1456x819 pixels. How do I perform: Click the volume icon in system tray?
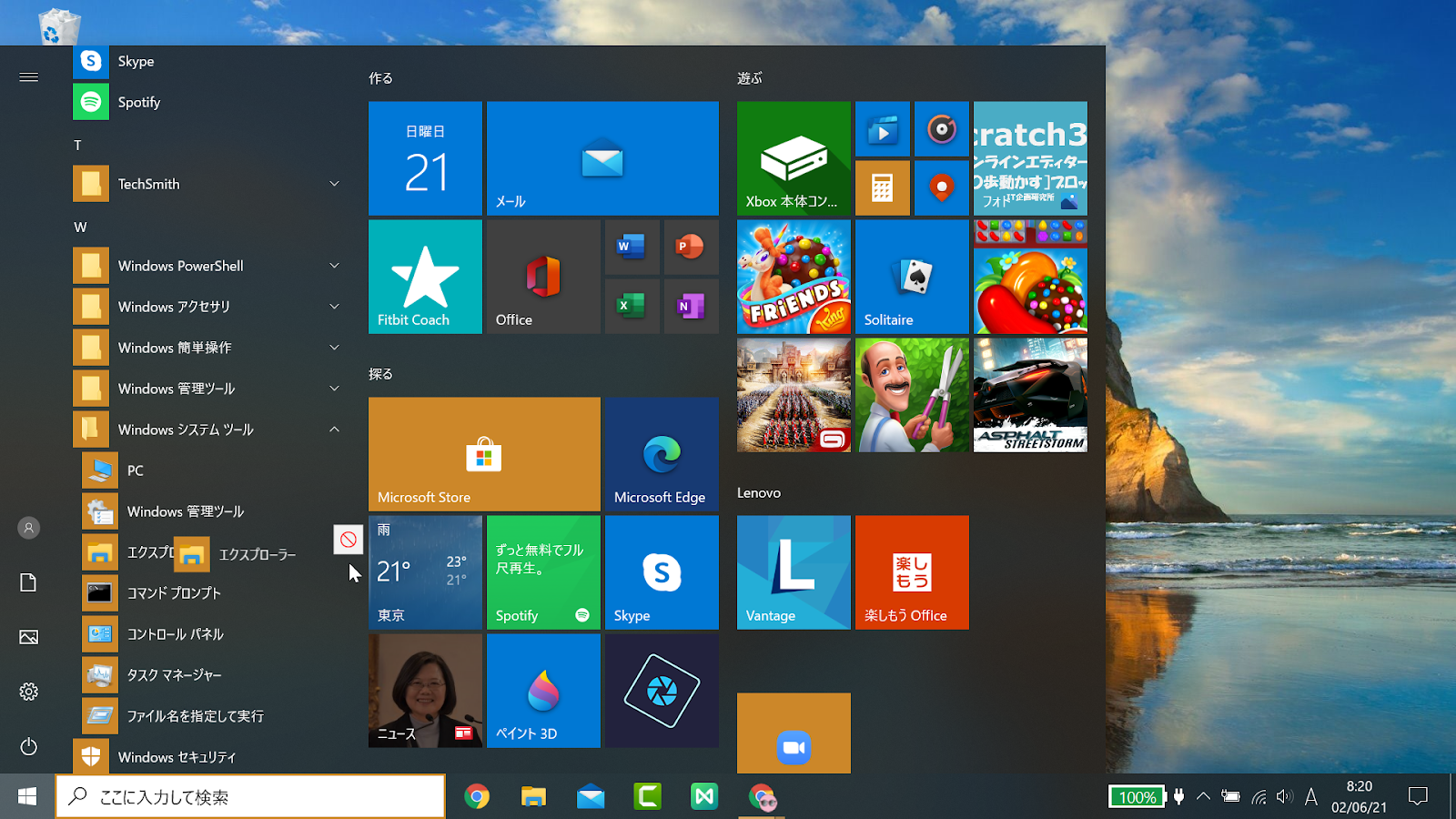pos(1284,796)
